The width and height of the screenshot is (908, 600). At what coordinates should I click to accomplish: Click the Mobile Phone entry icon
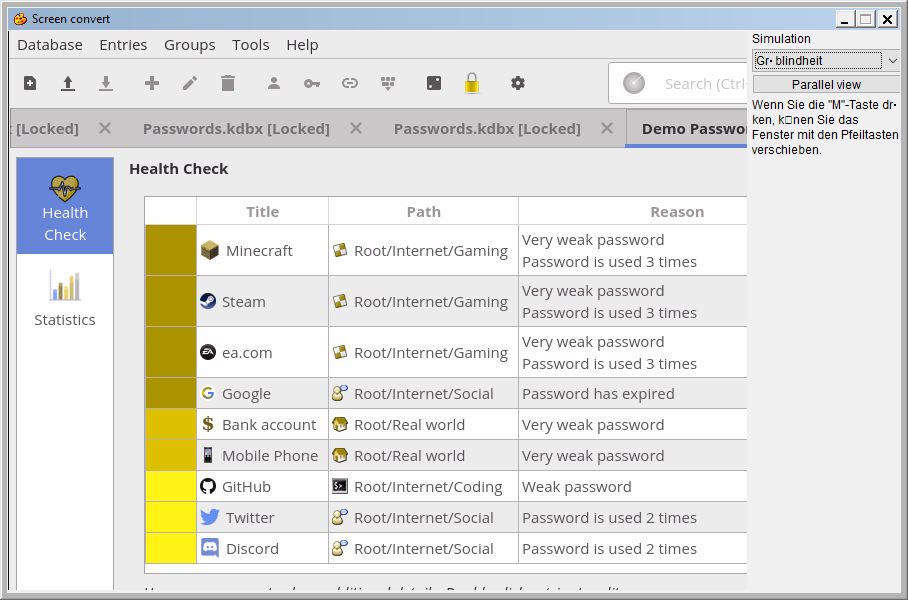click(208, 455)
